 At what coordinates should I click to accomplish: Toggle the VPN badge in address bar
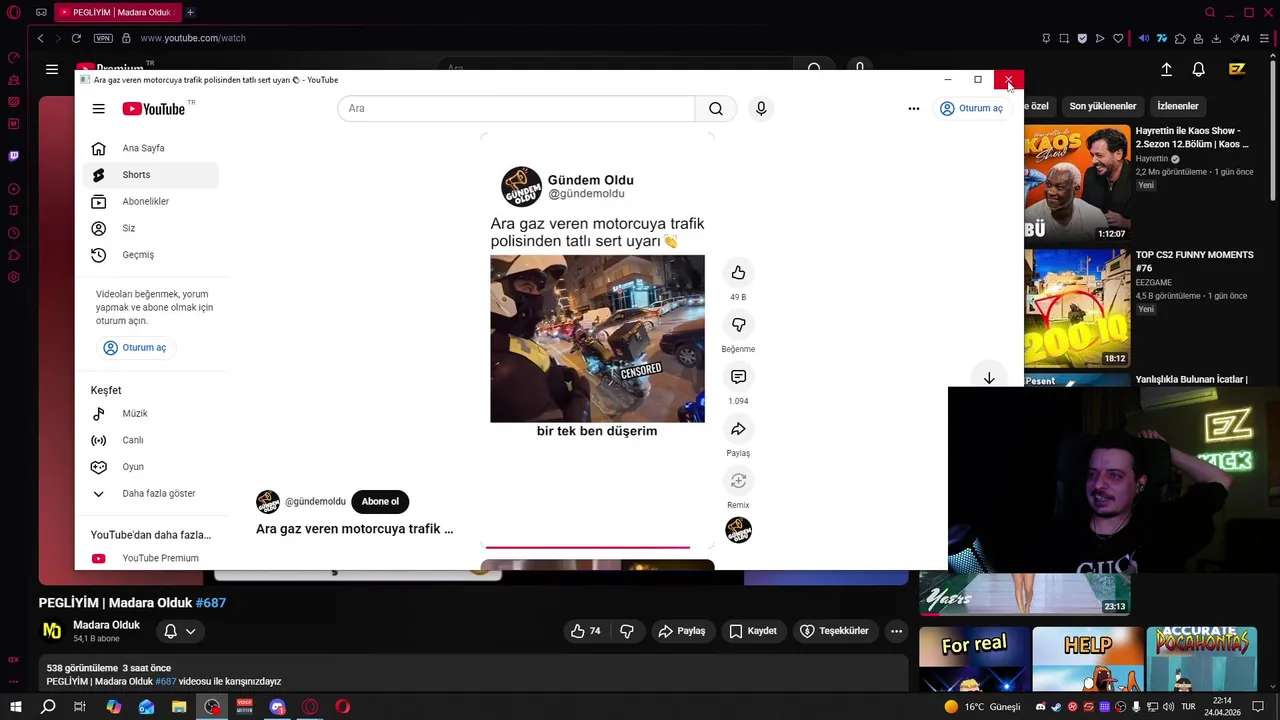(x=103, y=38)
